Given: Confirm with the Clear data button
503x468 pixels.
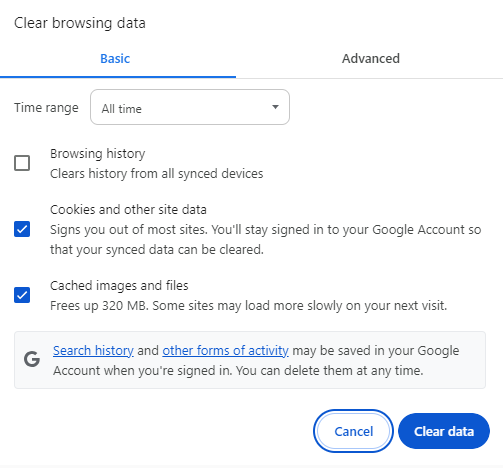Looking at the screenshot, I should point(444,431).
